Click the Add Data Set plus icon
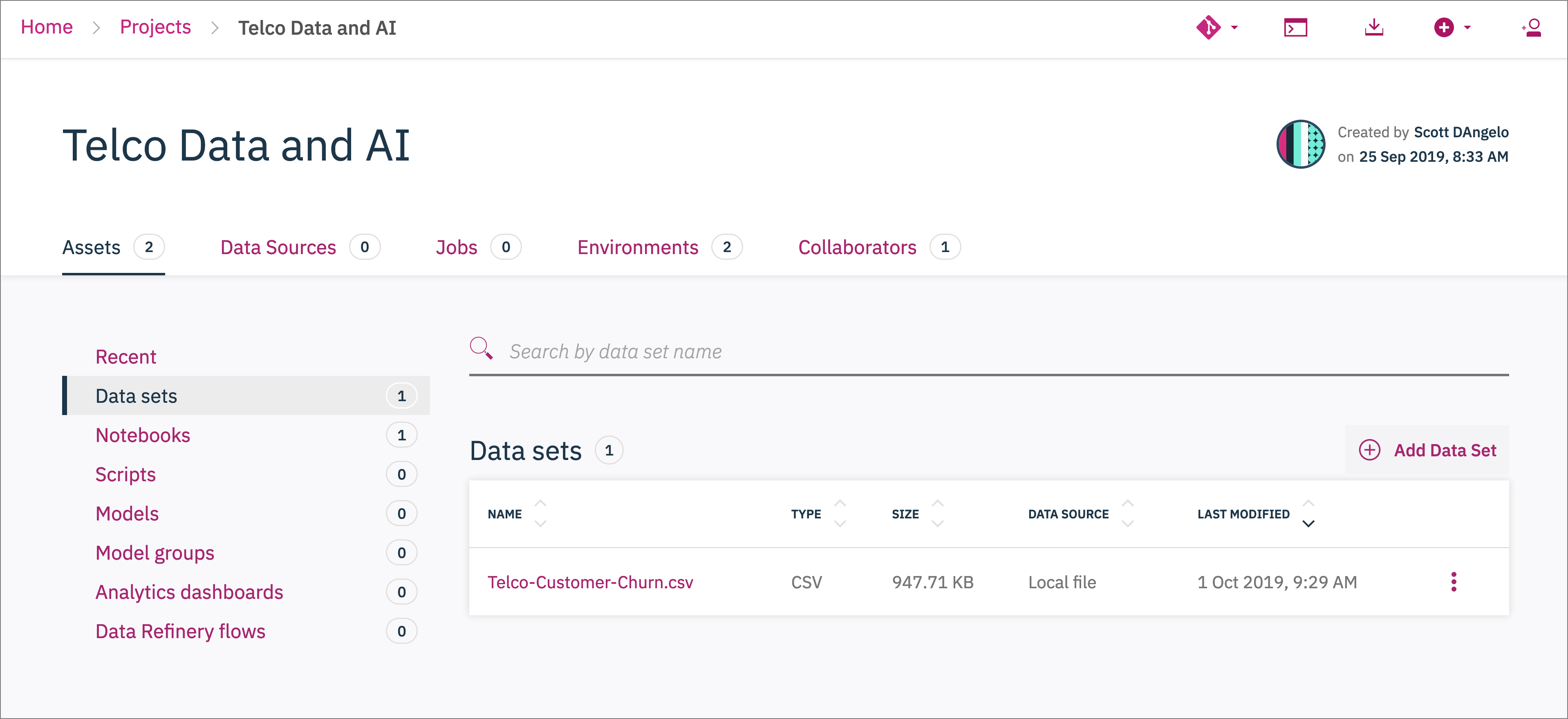Screen dimensions: 1568x719 (1370, 449)
